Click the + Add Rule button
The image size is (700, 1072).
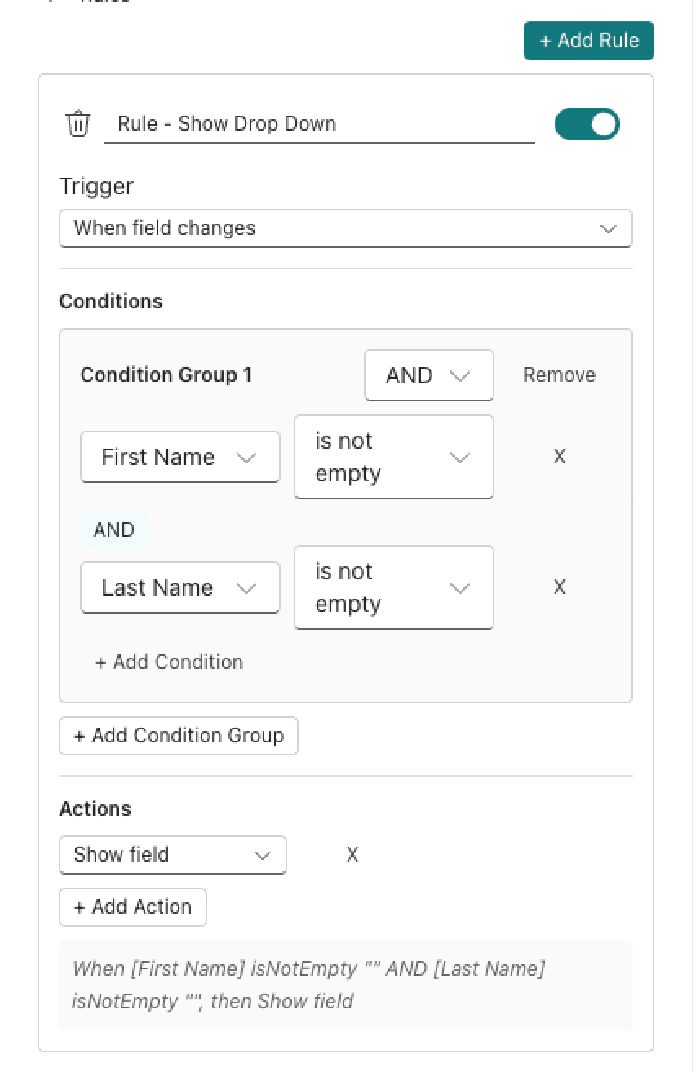click(588, 40)
